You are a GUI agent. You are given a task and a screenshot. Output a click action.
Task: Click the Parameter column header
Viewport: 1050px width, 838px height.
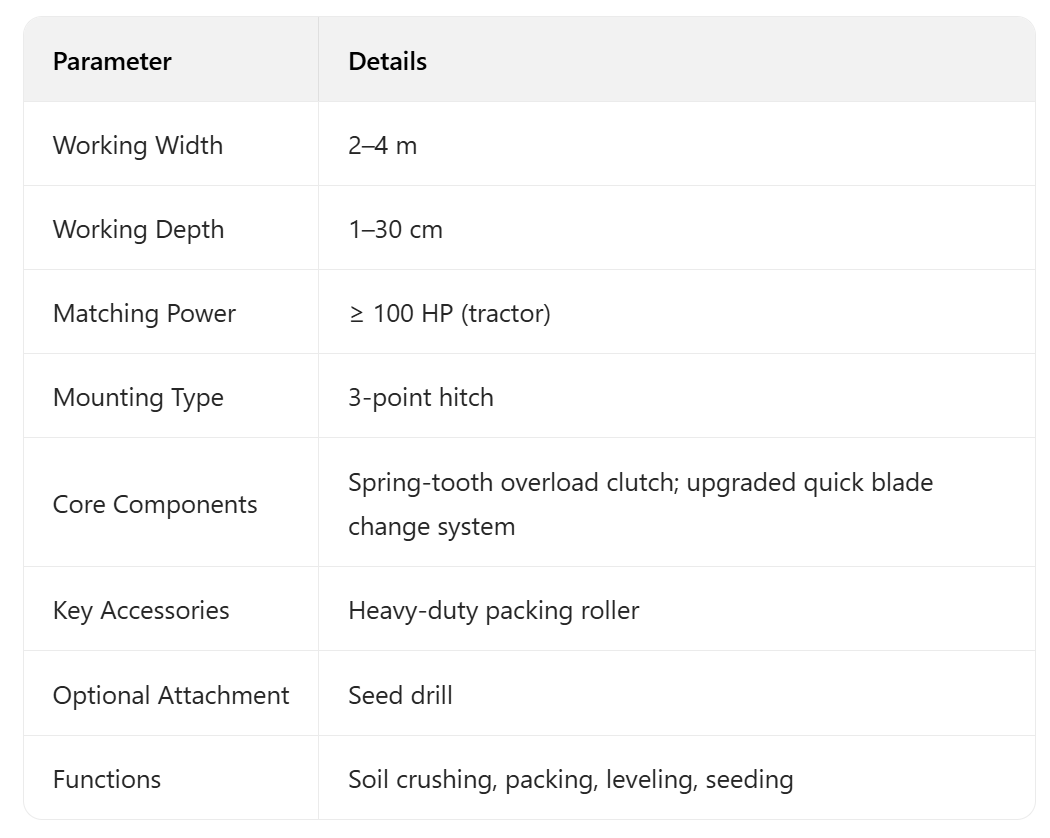click(112, 61)
